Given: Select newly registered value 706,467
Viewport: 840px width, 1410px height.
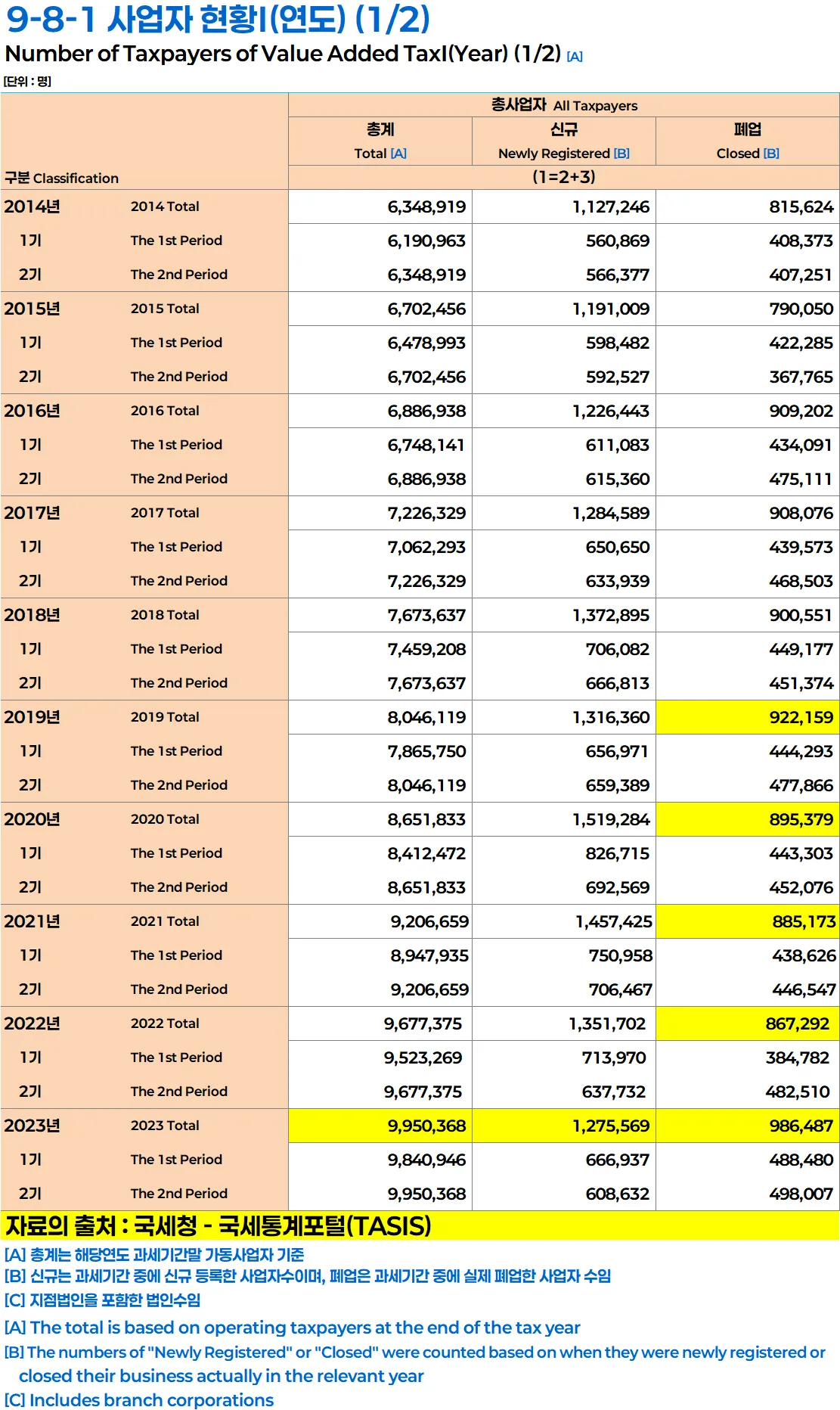Looking at the screenshot, I should point(621,990).
